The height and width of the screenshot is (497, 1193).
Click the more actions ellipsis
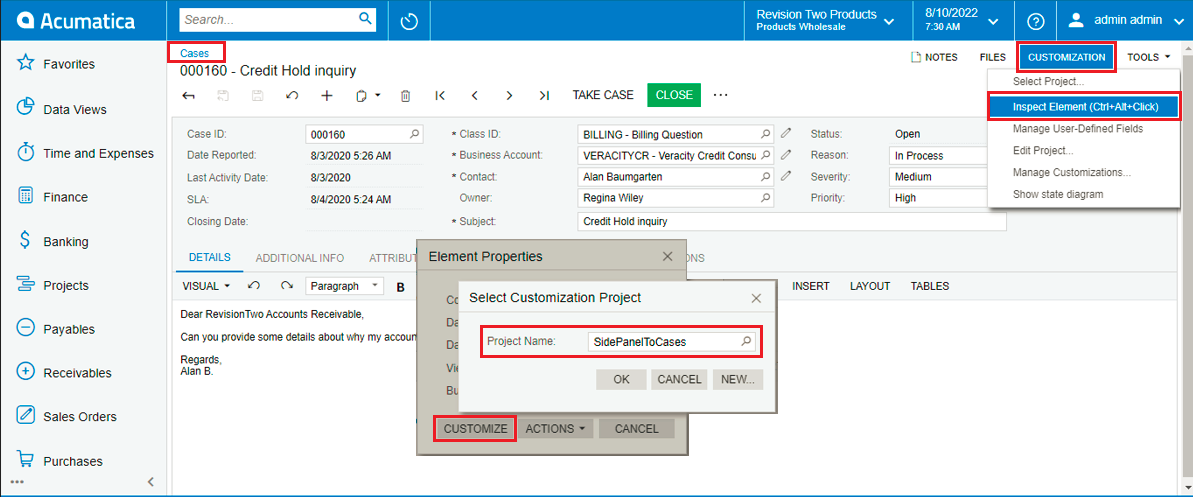coord(721,95)
